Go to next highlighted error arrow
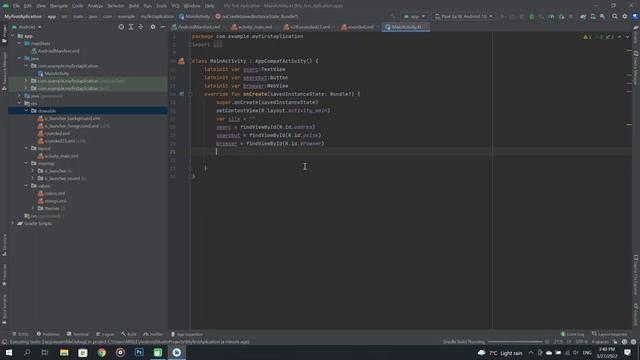The height and width of the screenshot is (360, 640). [x=627, y=37]
